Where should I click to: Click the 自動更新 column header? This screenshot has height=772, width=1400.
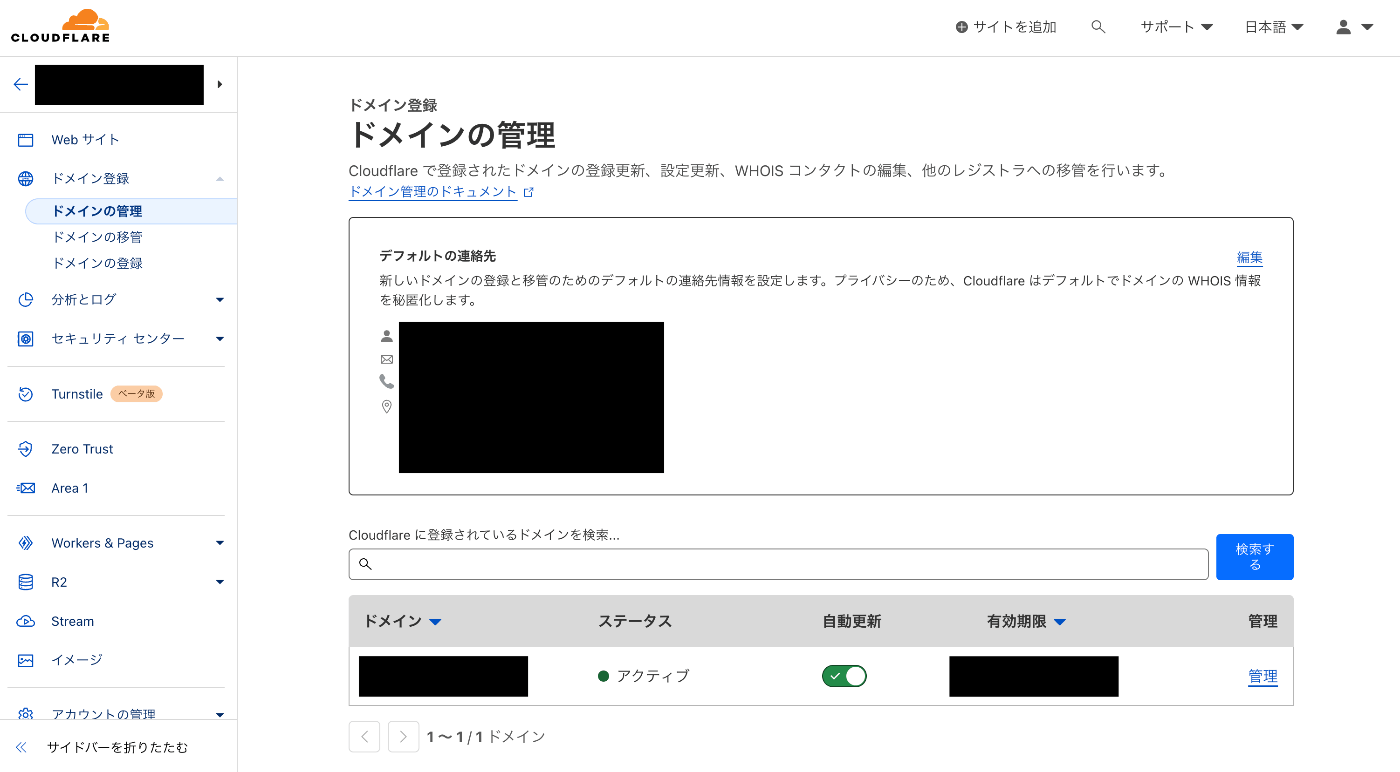click(852, 621)
